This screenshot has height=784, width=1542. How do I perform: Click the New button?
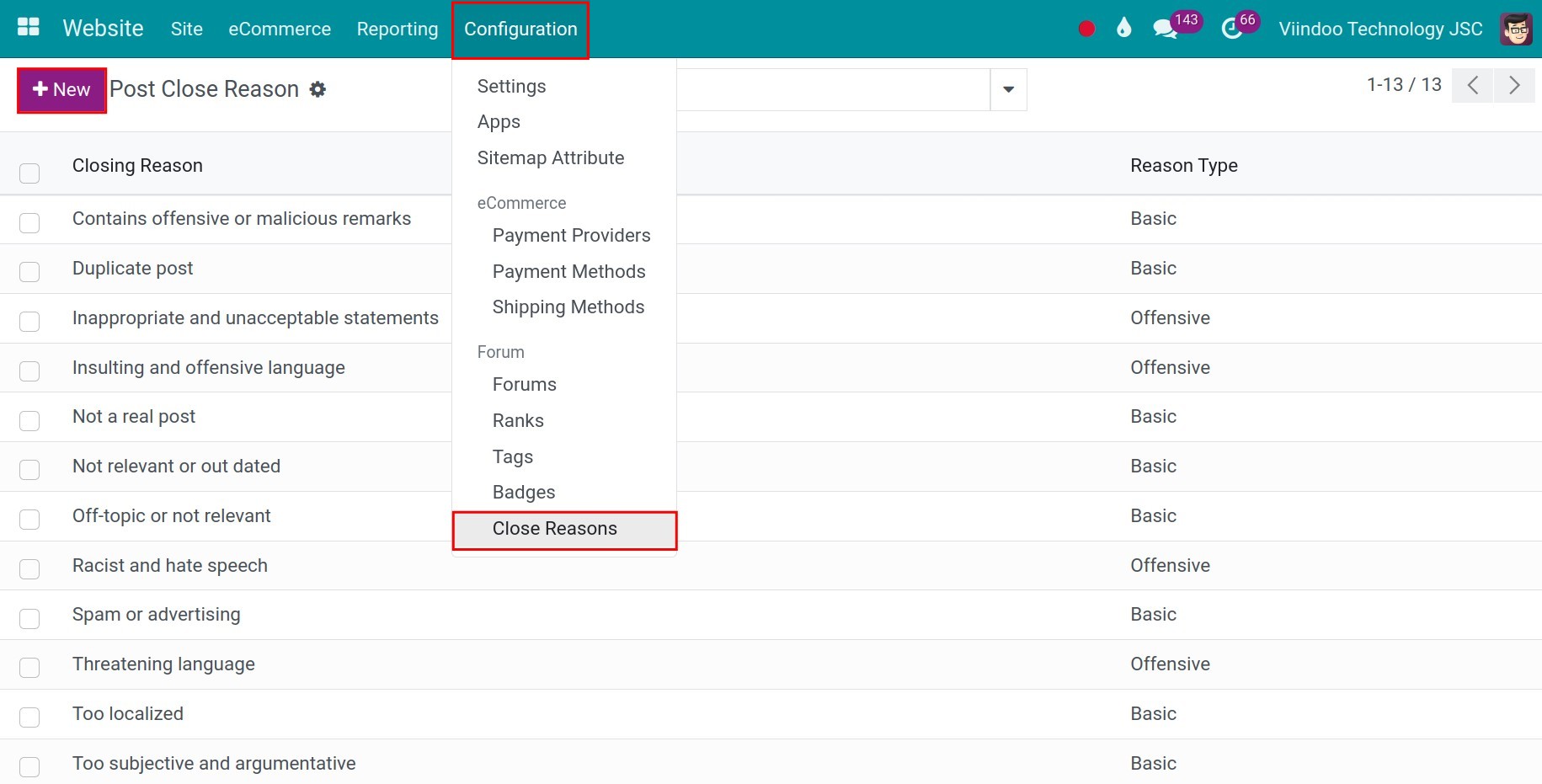[61, 90]
